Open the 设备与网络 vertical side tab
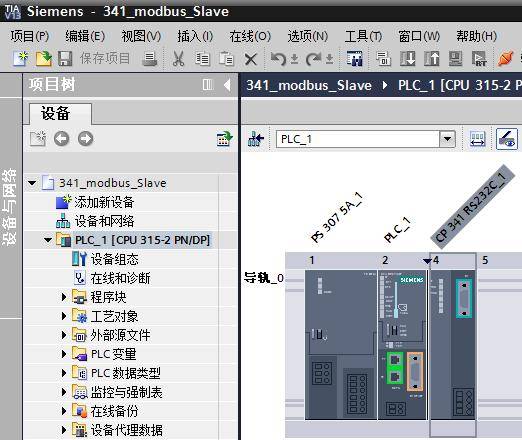This screenshot has width=522, height=440. point(10,207)
